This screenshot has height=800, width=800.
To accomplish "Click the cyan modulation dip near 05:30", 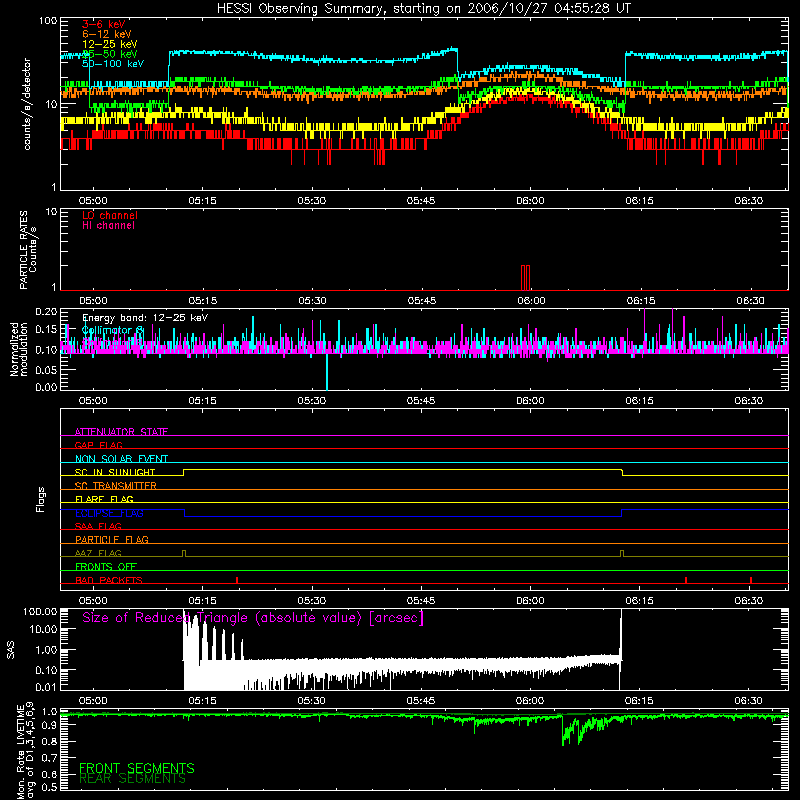I will (327, 371).
